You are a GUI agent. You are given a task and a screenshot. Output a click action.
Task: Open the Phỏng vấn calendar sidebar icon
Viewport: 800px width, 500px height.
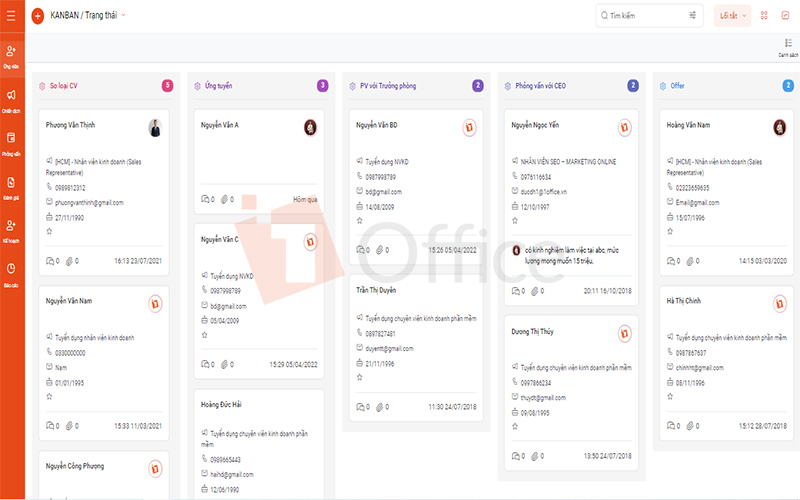coord(11,143)
